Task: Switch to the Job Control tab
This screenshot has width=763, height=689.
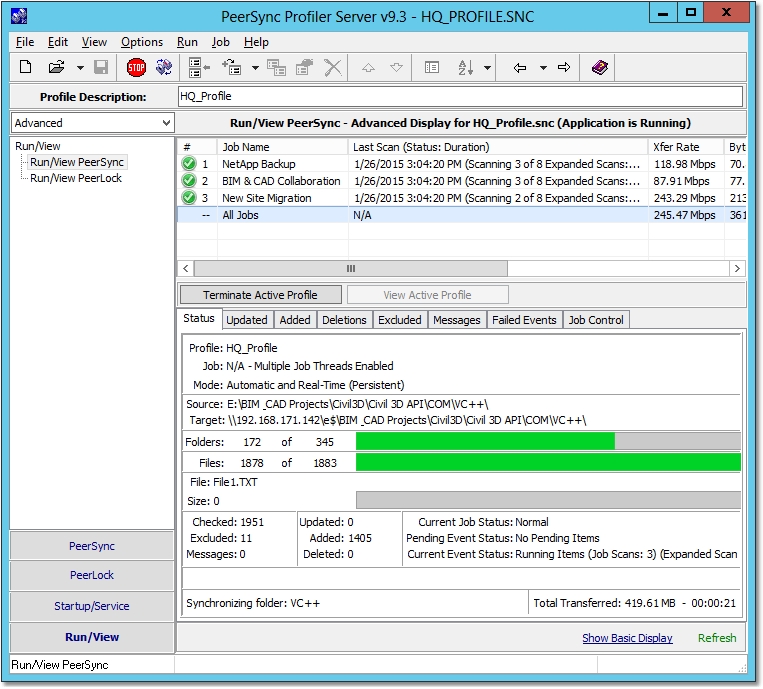Action: [596, 320]
